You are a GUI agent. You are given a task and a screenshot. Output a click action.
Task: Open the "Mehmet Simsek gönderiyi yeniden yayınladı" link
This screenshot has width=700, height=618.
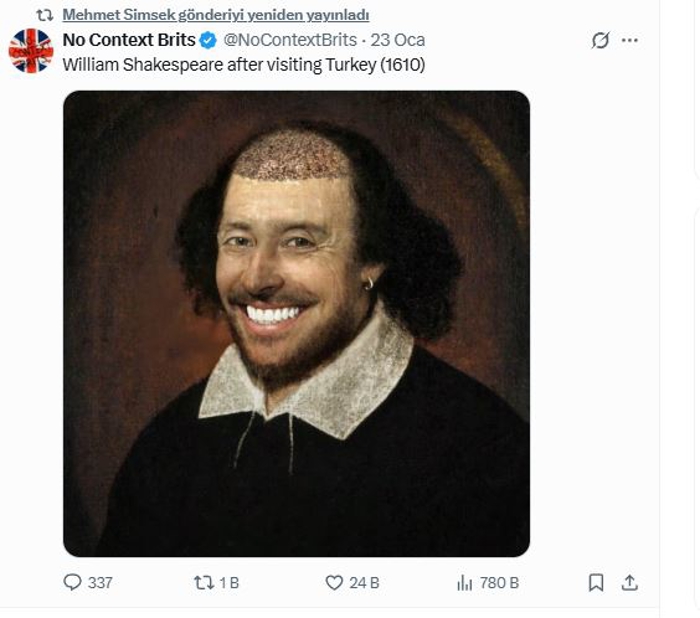click(215, 15)
